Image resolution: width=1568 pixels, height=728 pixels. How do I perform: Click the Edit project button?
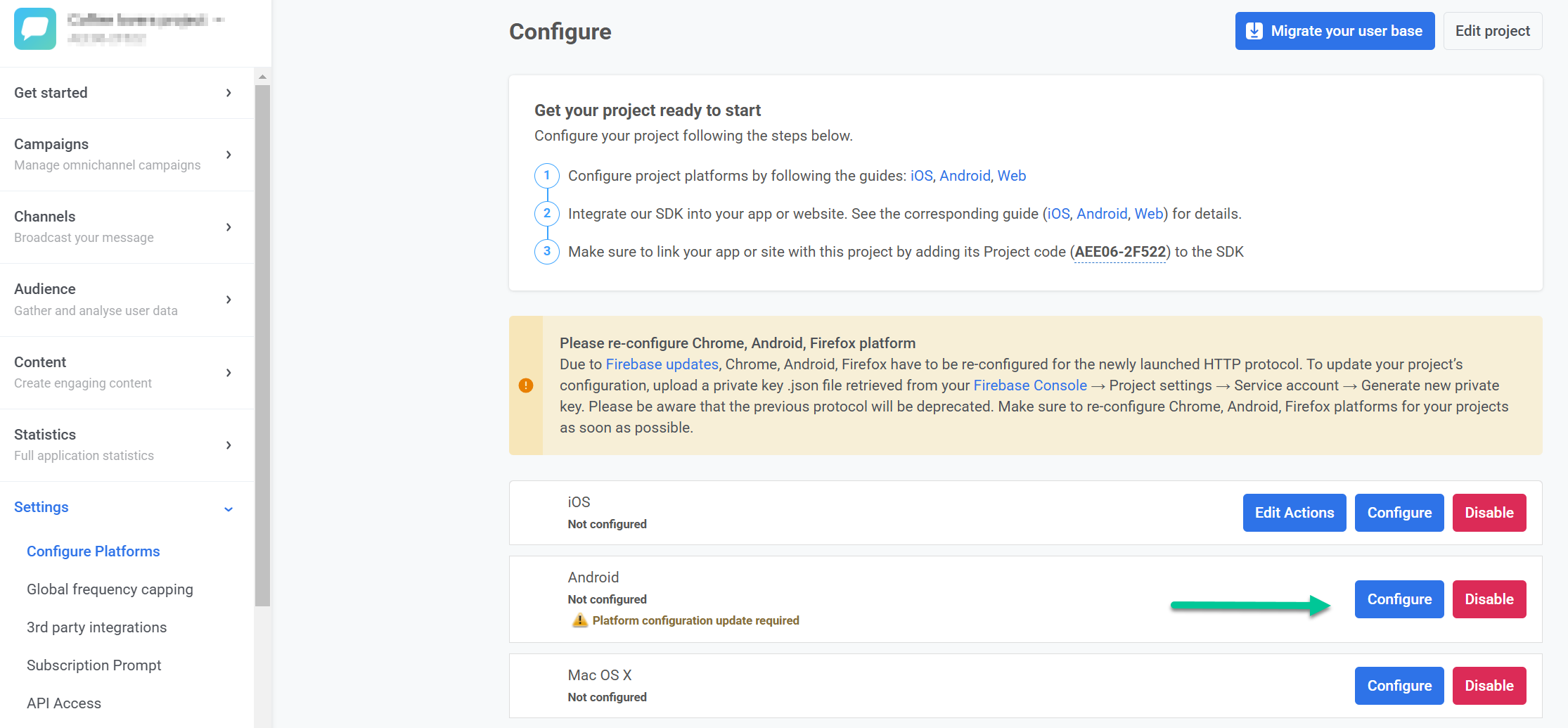1492,31
